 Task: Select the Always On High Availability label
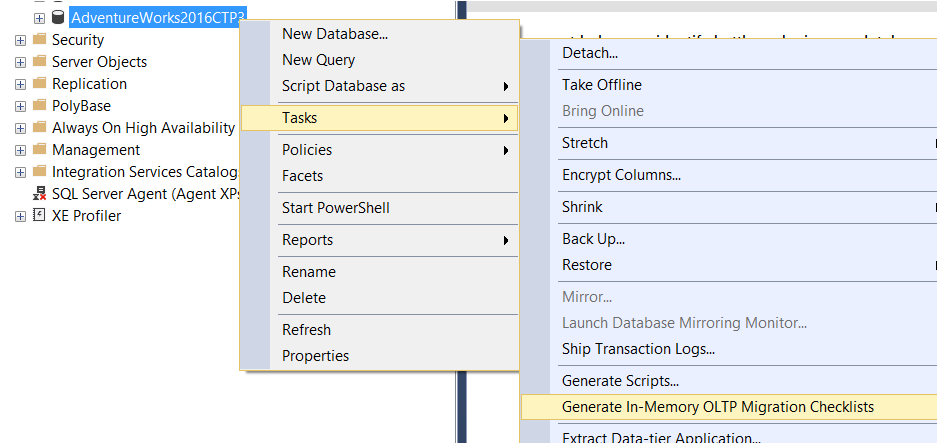pyautogui.click(x=144, y=128)
